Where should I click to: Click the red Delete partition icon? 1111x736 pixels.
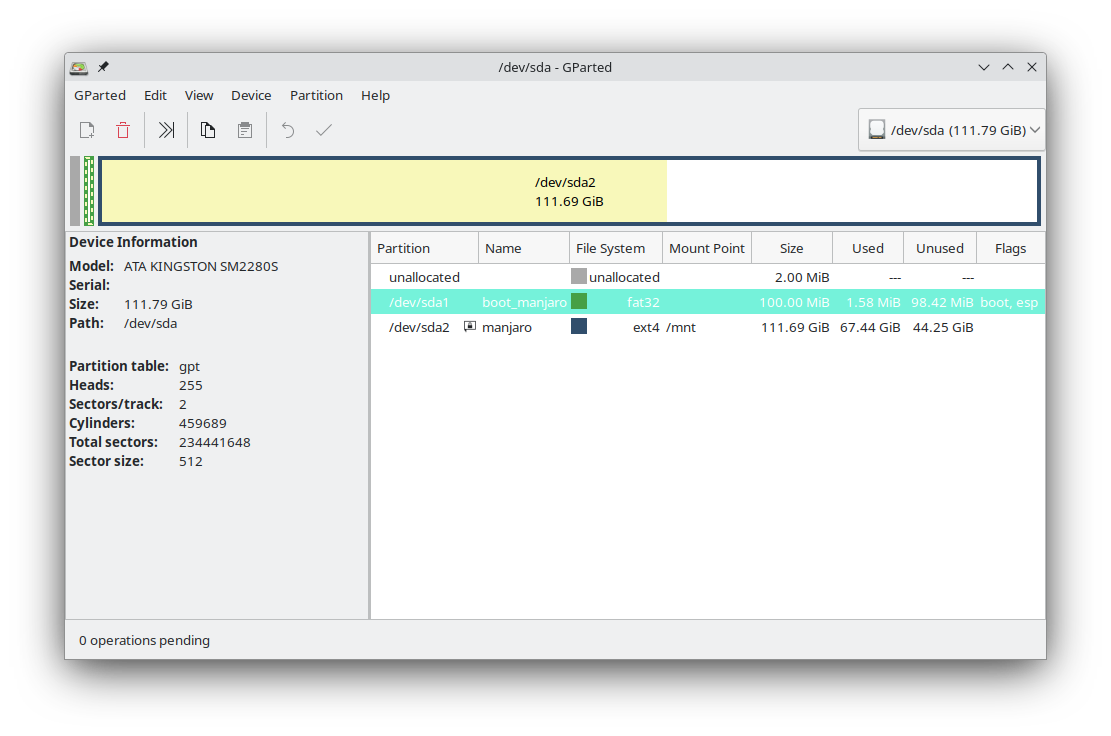[123, 130]
